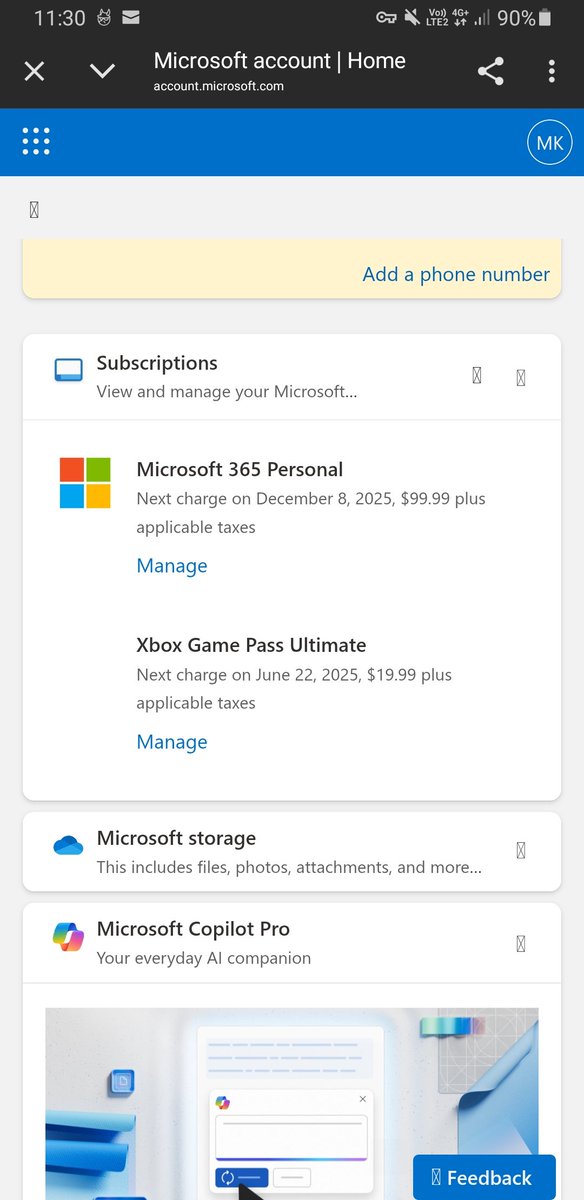Tap the Copilot Pro colorful icon
Viewport: 584px width, 1200px height.
(68, 937)
